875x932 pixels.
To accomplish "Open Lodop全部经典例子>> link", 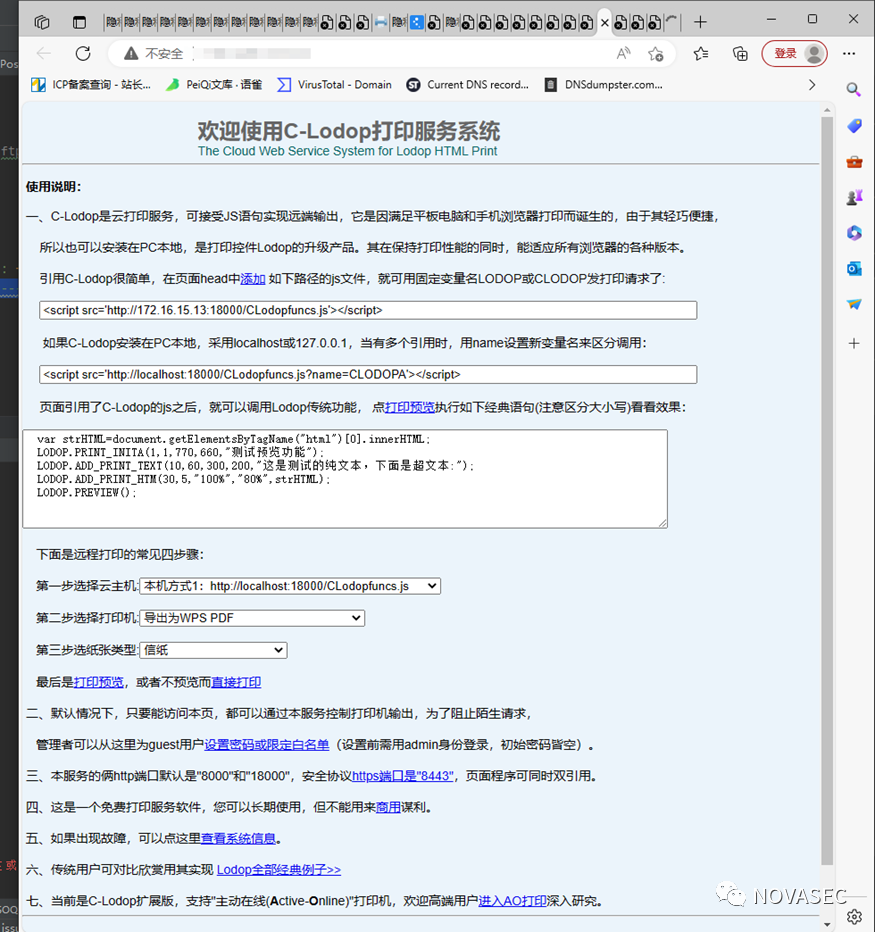I will [279, 870].
